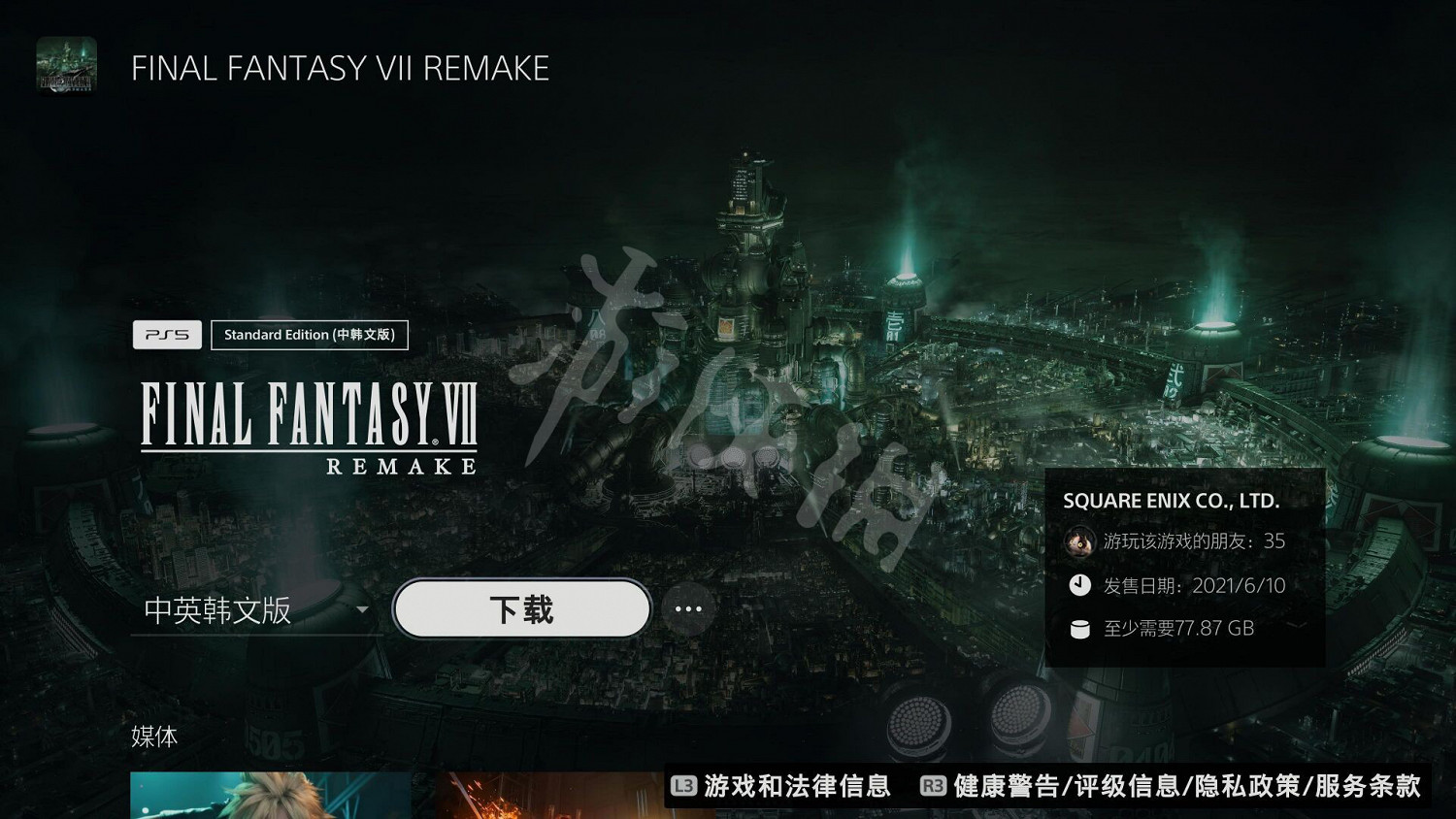The image size is (1456, 819).
Task: Click the page title text at top
Action: click(340, 68)
